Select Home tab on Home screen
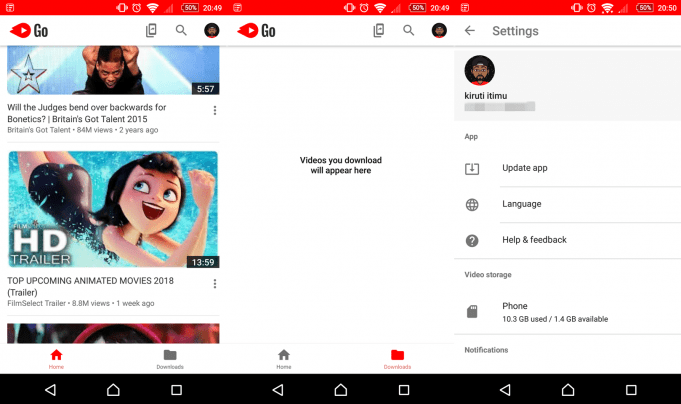The height and width of the screenshot is (404, 681). [56, 359]
